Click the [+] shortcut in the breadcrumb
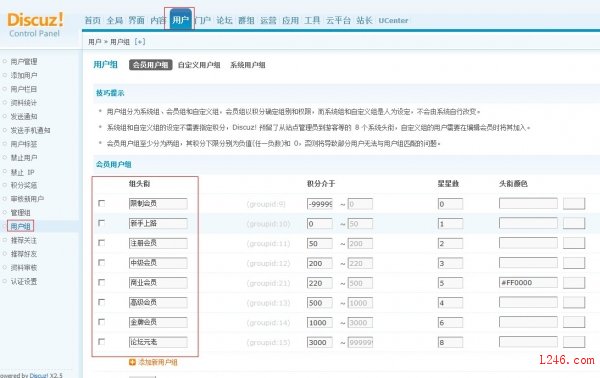This screenshot has height=378, width=600. pos(140,42)
